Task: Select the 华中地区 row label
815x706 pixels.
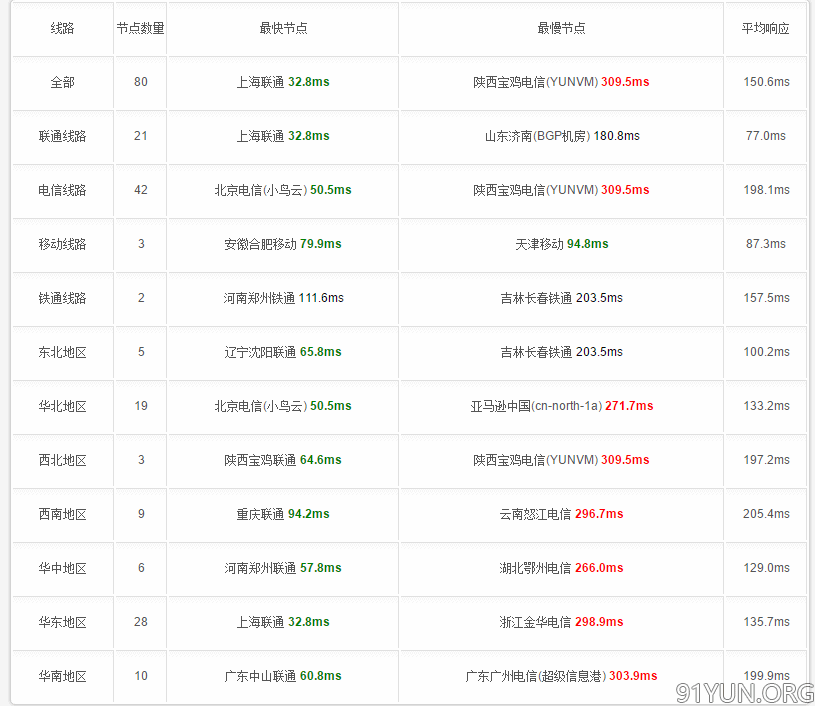Action: pyautogui.click(x=62, y=569)
